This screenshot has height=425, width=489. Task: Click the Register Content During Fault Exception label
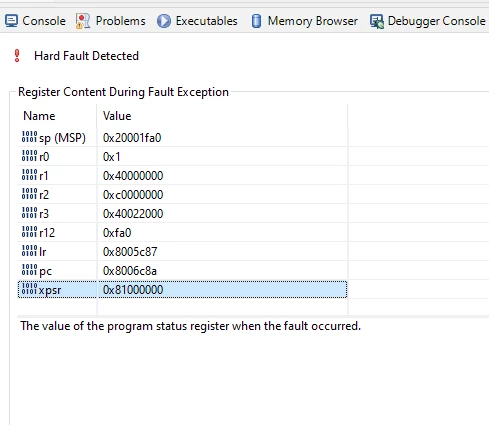click(123, 92)
